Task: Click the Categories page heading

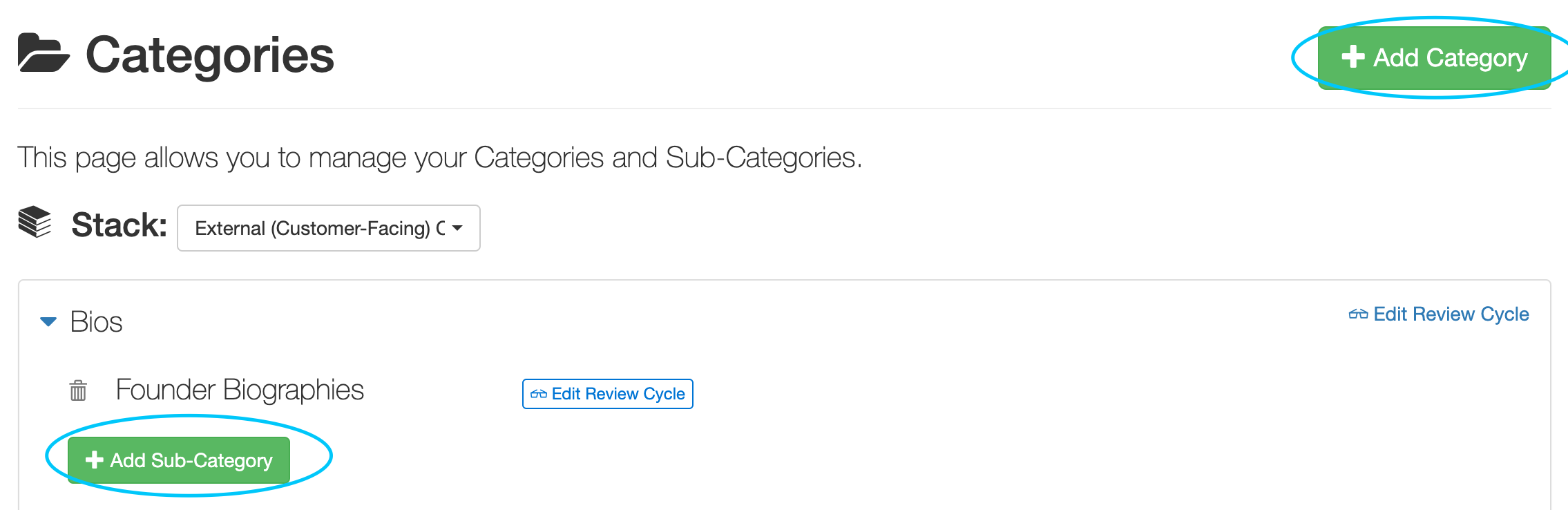Action: point(209,55)
